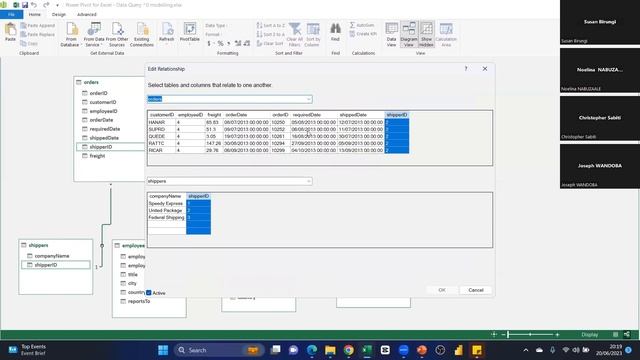Open the Excel icon in the taskbar
Viewport: 640px width, 360px height.
(x=367, y=350)
